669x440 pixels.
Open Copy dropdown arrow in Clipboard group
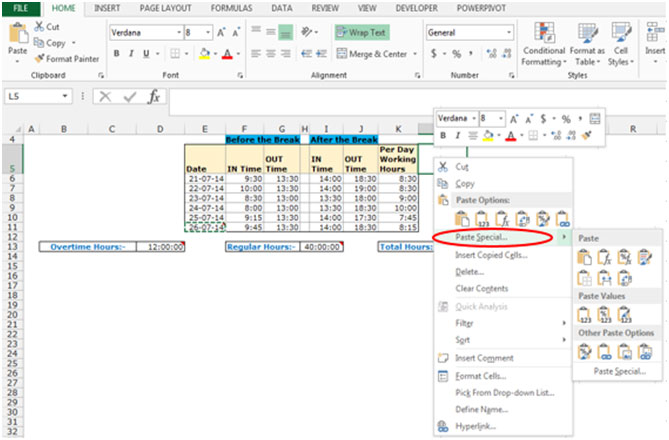[x=74, y=43]
